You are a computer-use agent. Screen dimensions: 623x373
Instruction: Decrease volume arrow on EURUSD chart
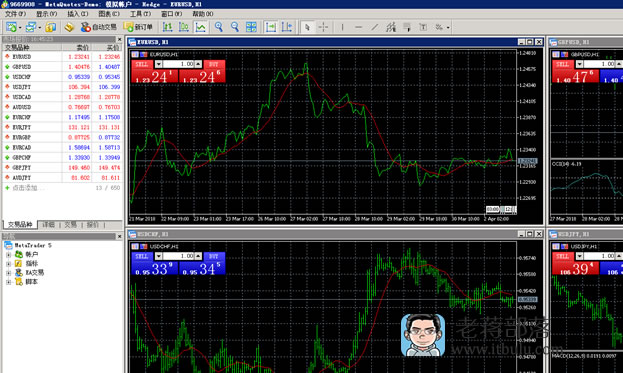coord(159,64)
